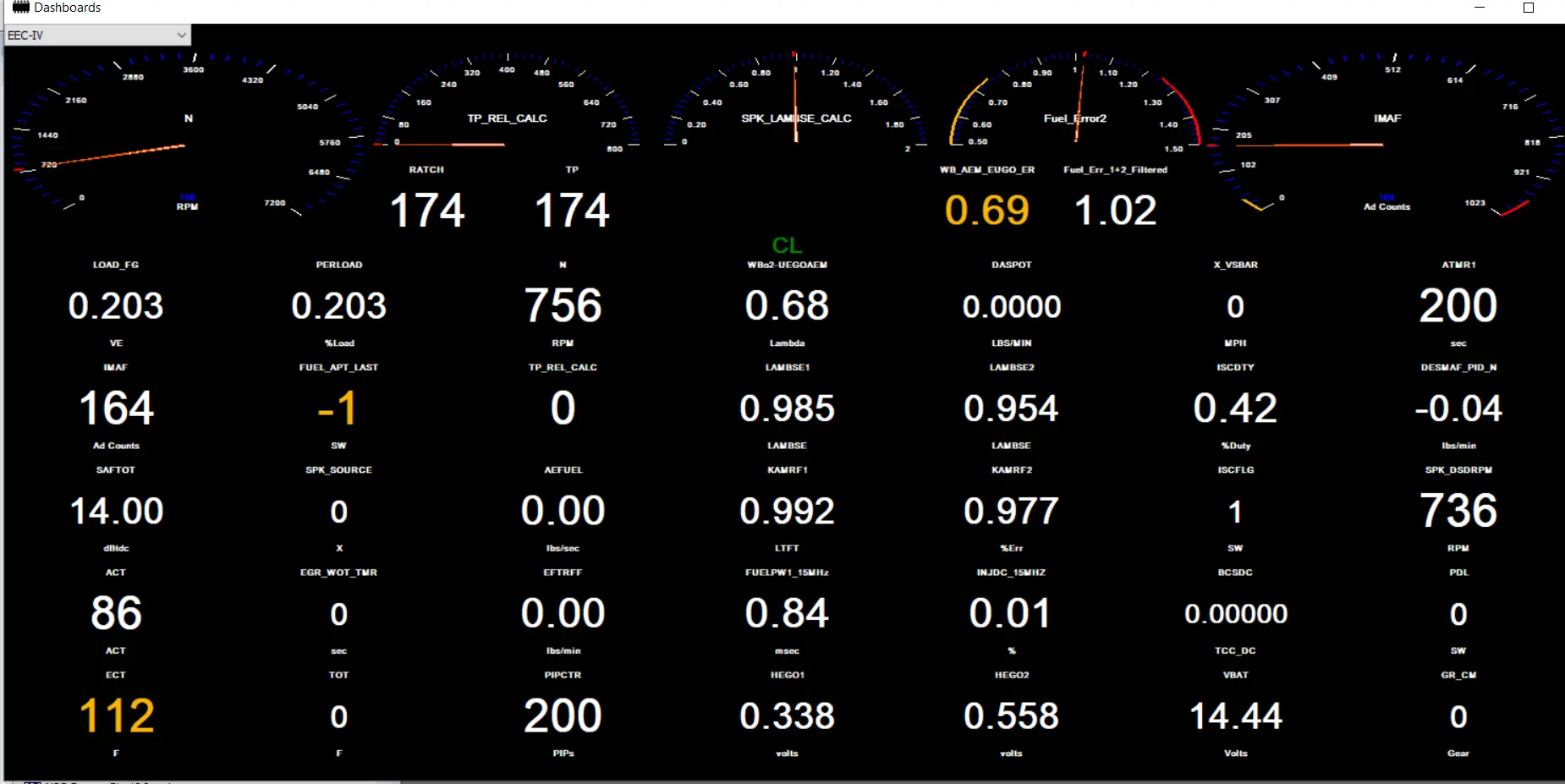This screenshot has width=1565, height=784.
Task: Select the TOT value 0
Action: pos(338,717)
